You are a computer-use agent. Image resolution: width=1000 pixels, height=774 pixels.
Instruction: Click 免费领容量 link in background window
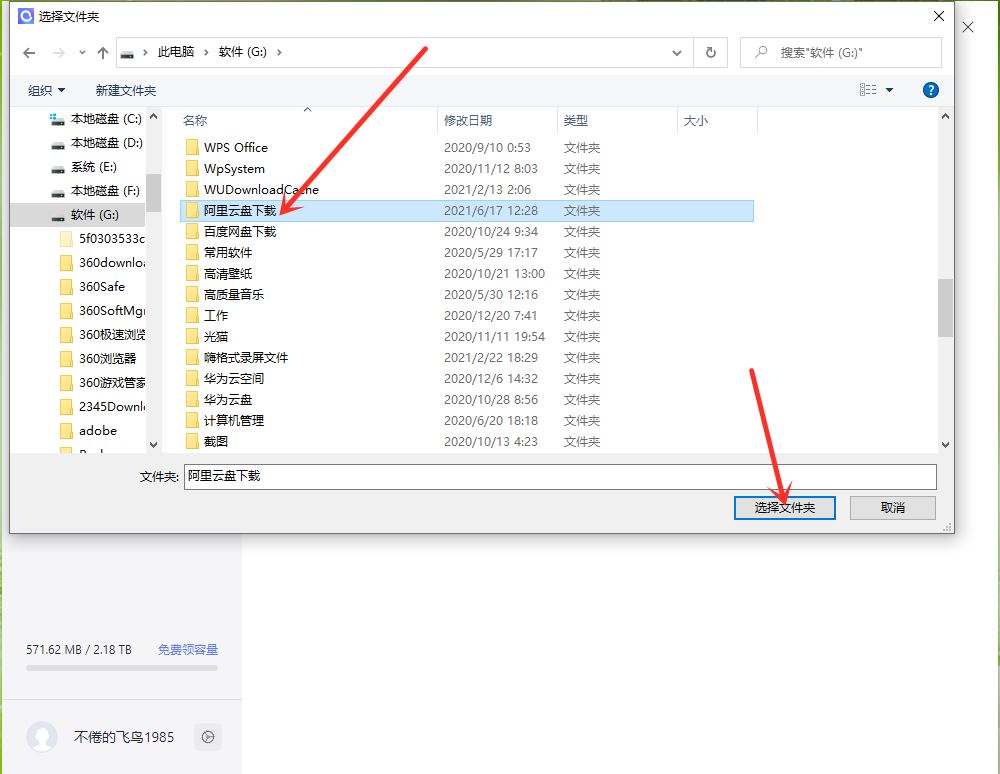pyautogui.click(x=188, y=650)
